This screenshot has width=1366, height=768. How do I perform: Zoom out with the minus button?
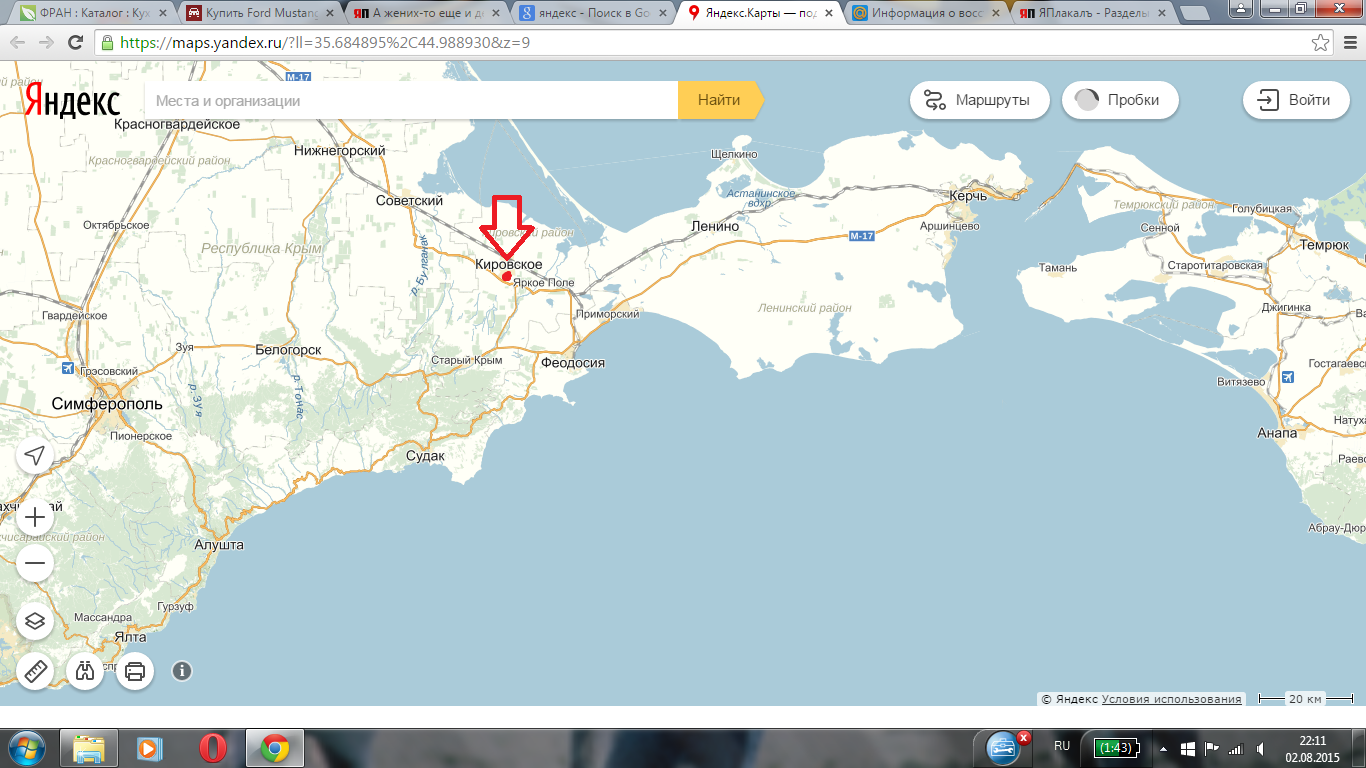[x=35, y=563]
